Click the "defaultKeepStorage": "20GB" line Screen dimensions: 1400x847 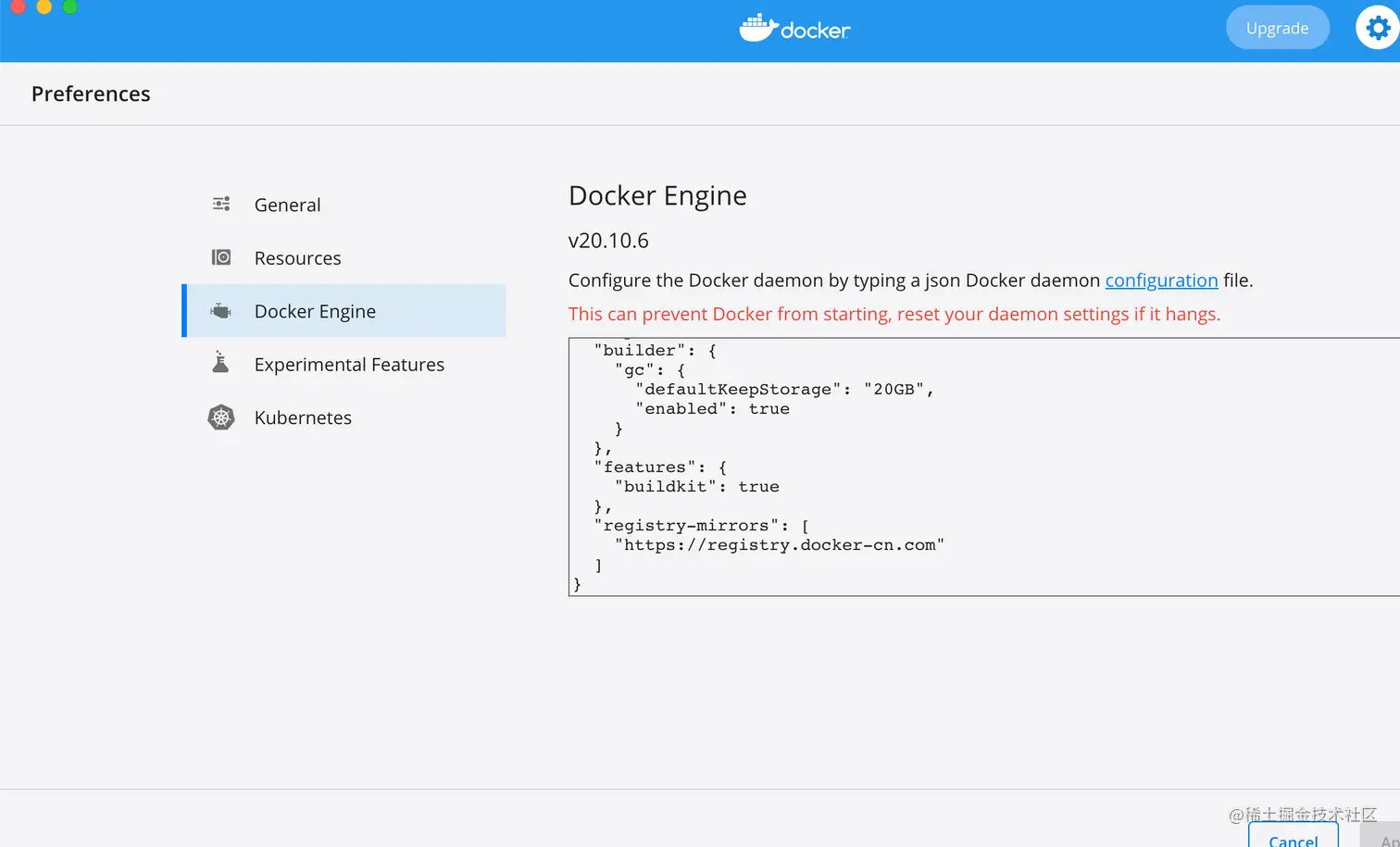[784, 390]
